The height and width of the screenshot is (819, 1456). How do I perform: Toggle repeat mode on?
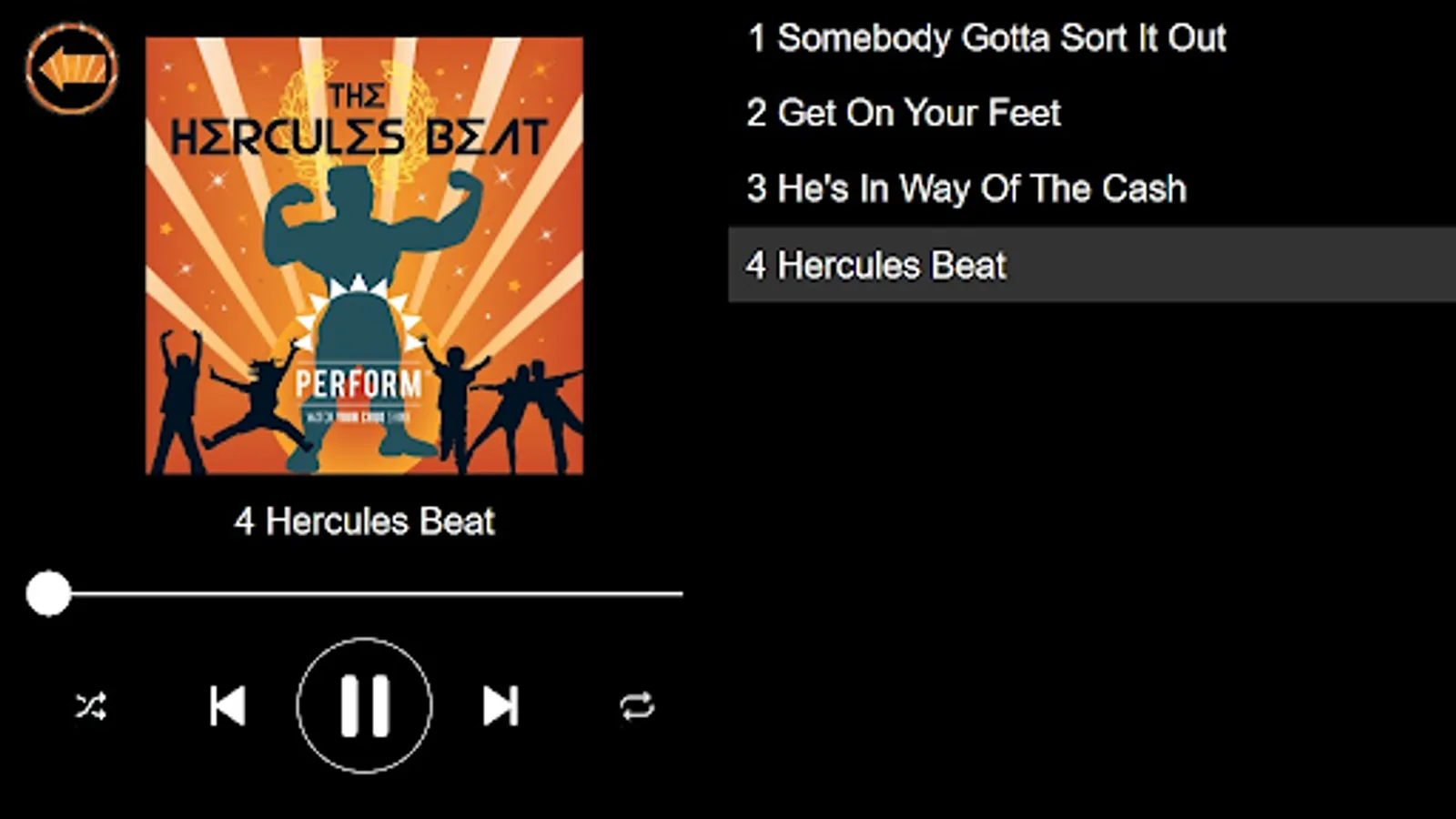637,706
